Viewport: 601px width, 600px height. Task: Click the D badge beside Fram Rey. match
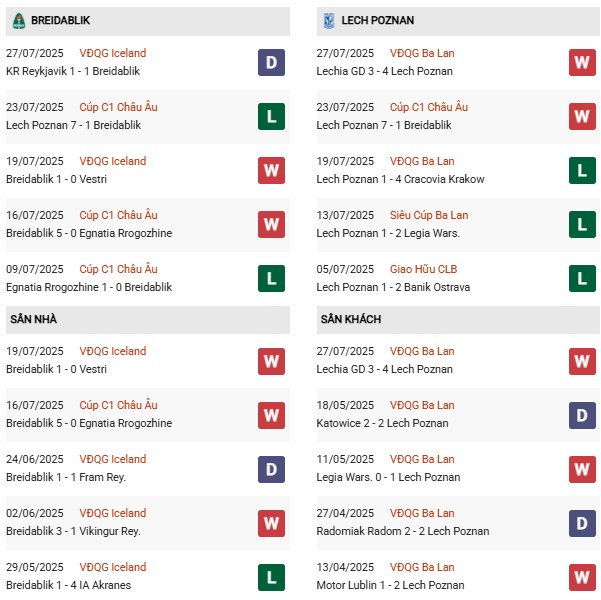[270, 468]
